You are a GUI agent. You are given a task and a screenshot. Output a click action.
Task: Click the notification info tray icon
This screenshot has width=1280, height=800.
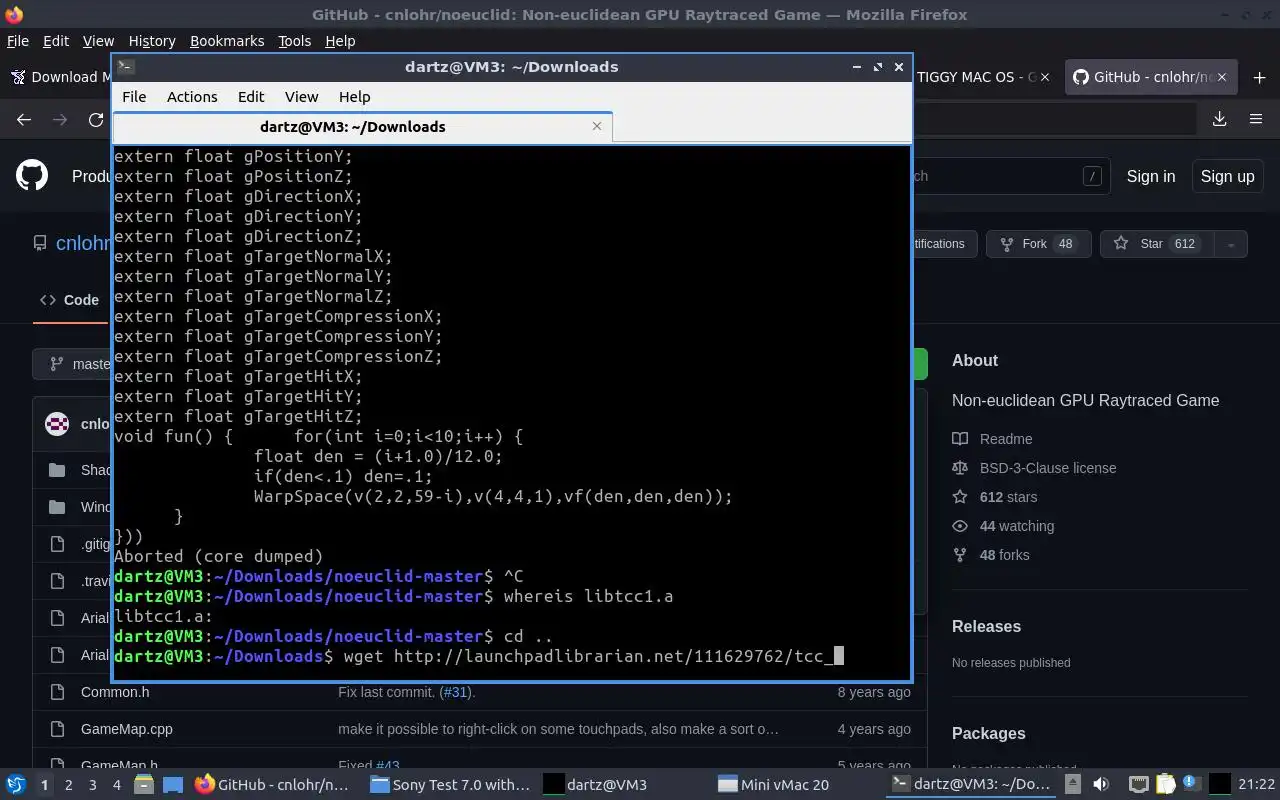click(1191, 785)
